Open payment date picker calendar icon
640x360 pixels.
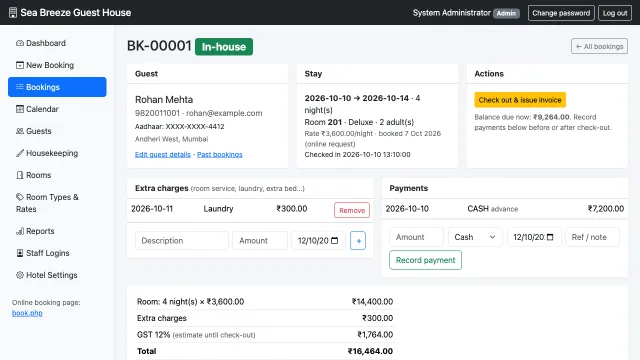pyautogui.click(x=550, y=237)
